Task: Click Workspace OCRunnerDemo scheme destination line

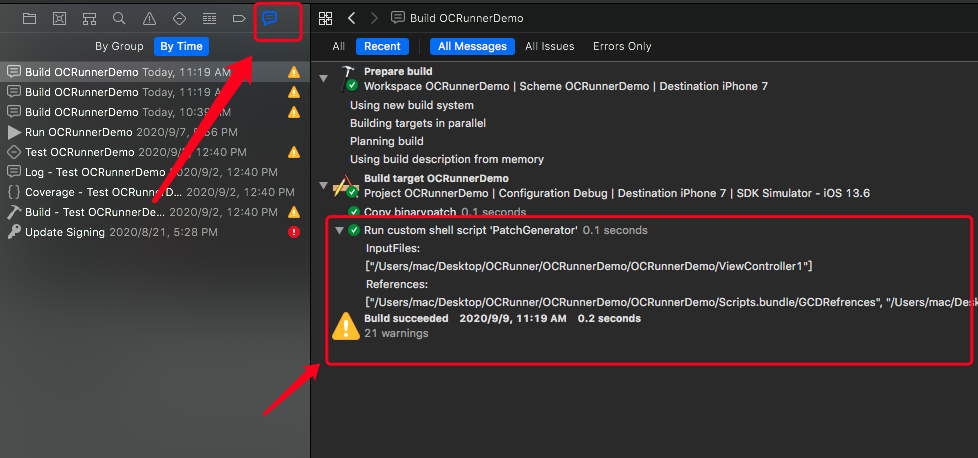Action: point(566,86)
